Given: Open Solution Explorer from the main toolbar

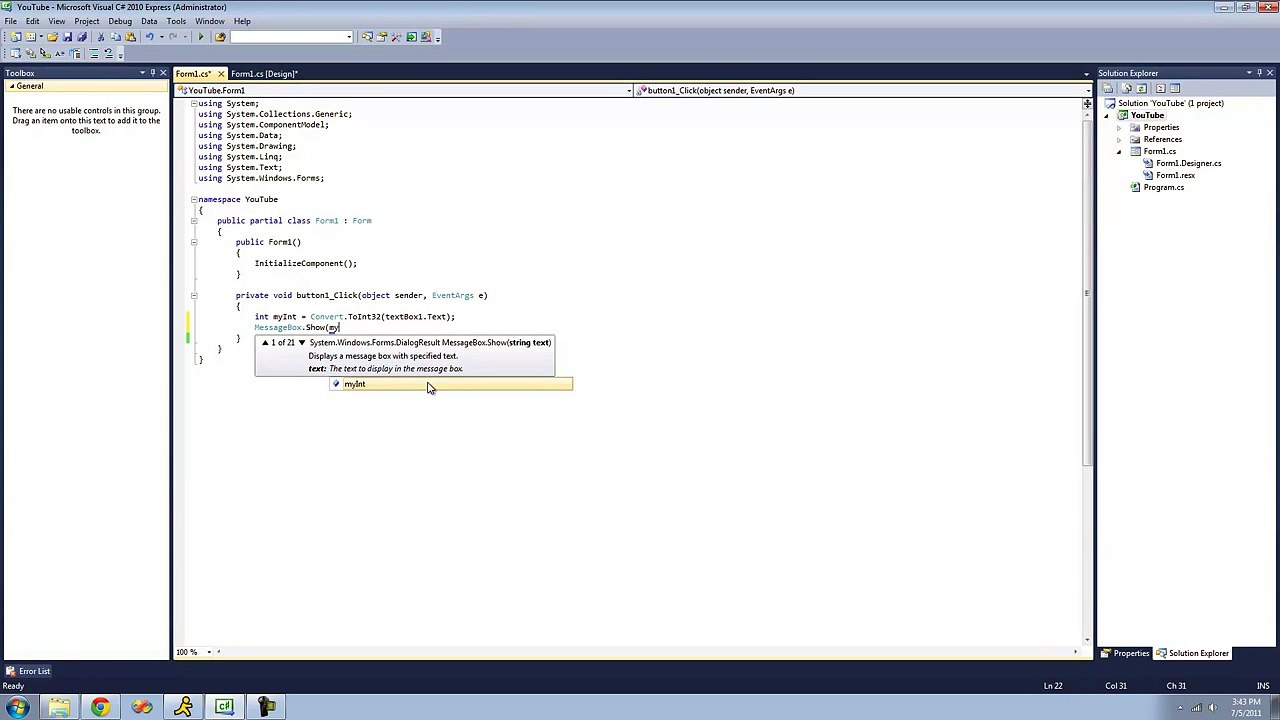Looking at the screenshot, I should [x=367, y=37].
